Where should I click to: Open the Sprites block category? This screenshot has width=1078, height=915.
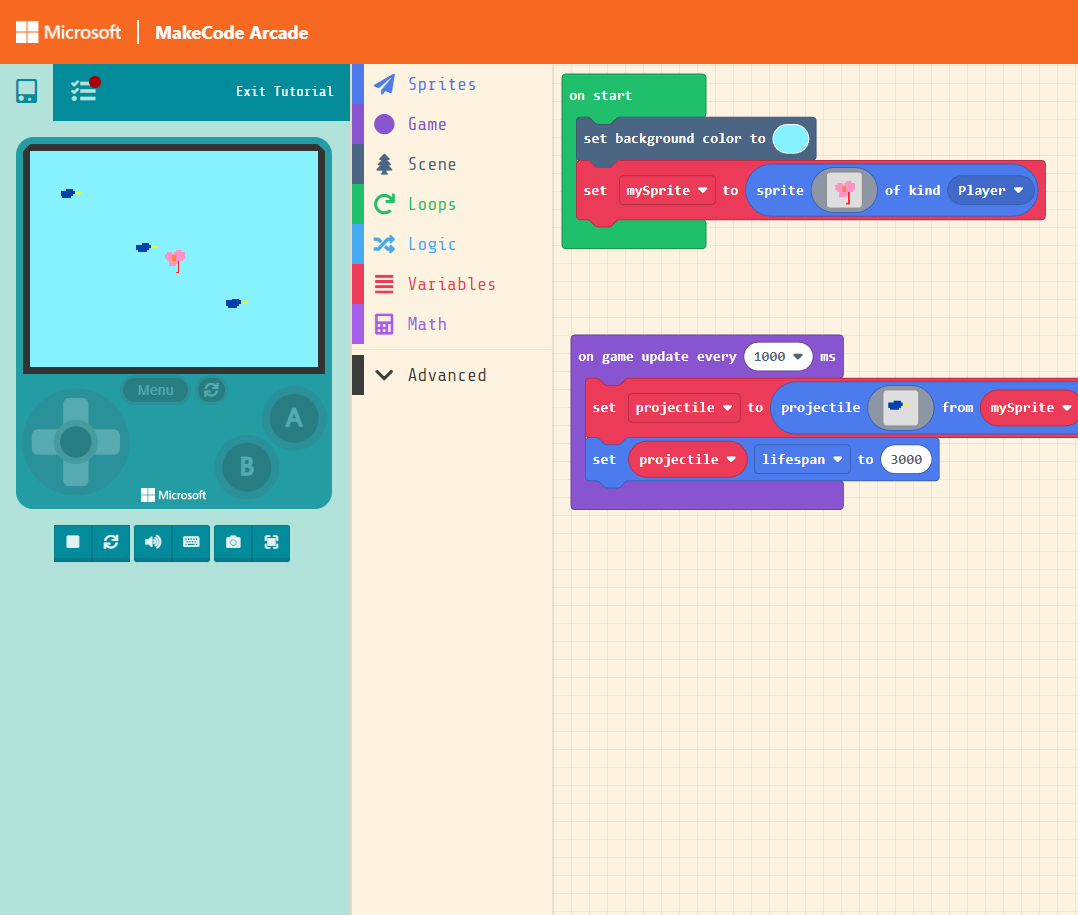(x=441, y=84)
